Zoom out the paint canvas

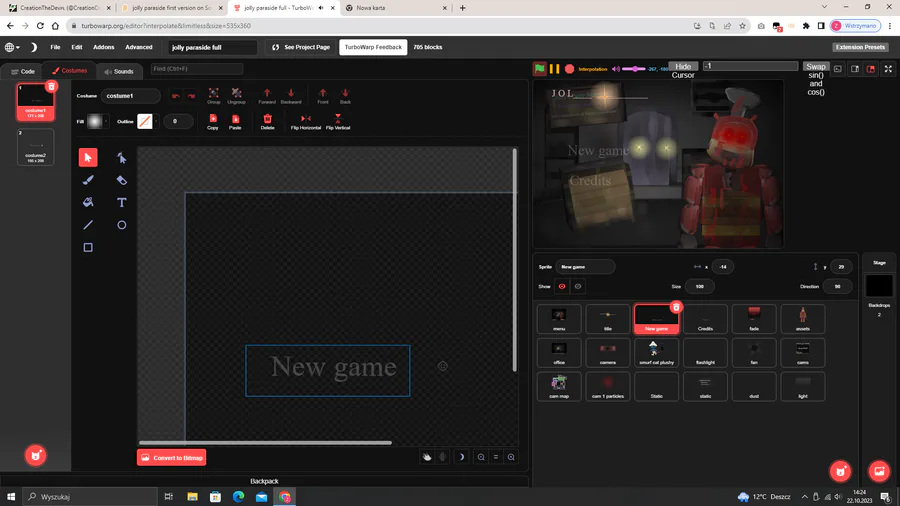tap(481, 457)
